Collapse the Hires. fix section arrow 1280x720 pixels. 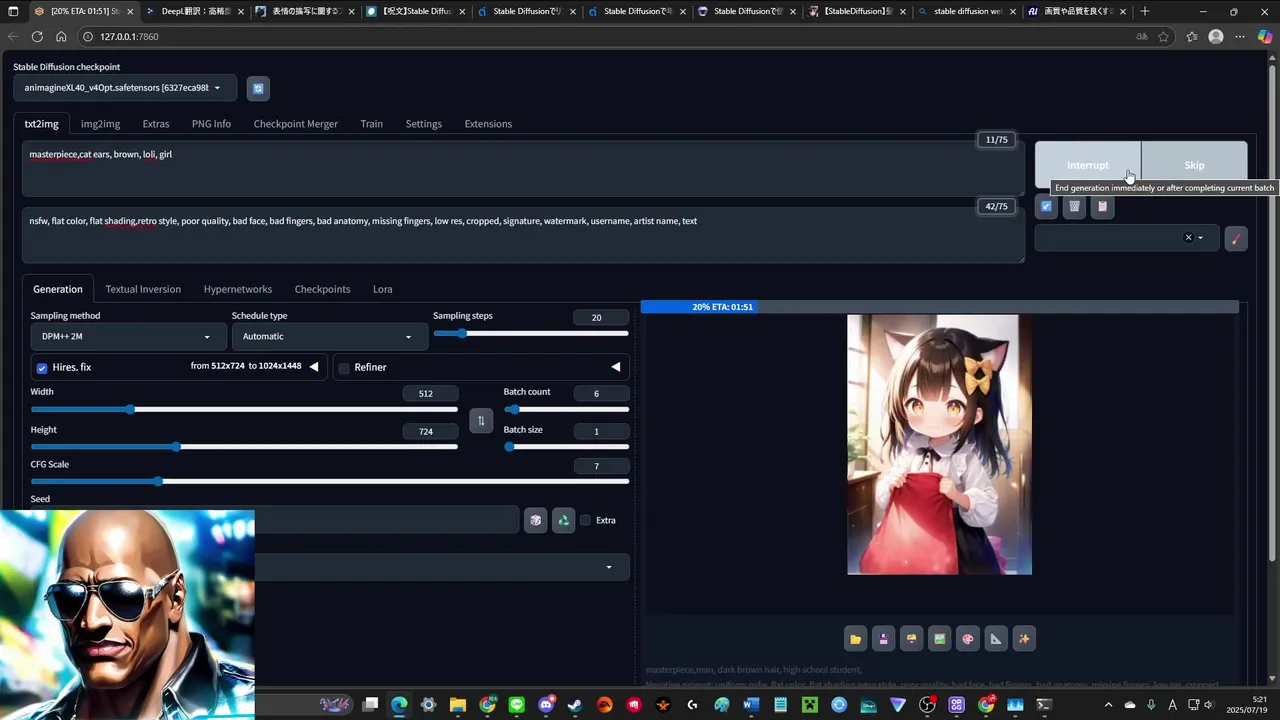(313, 367)
